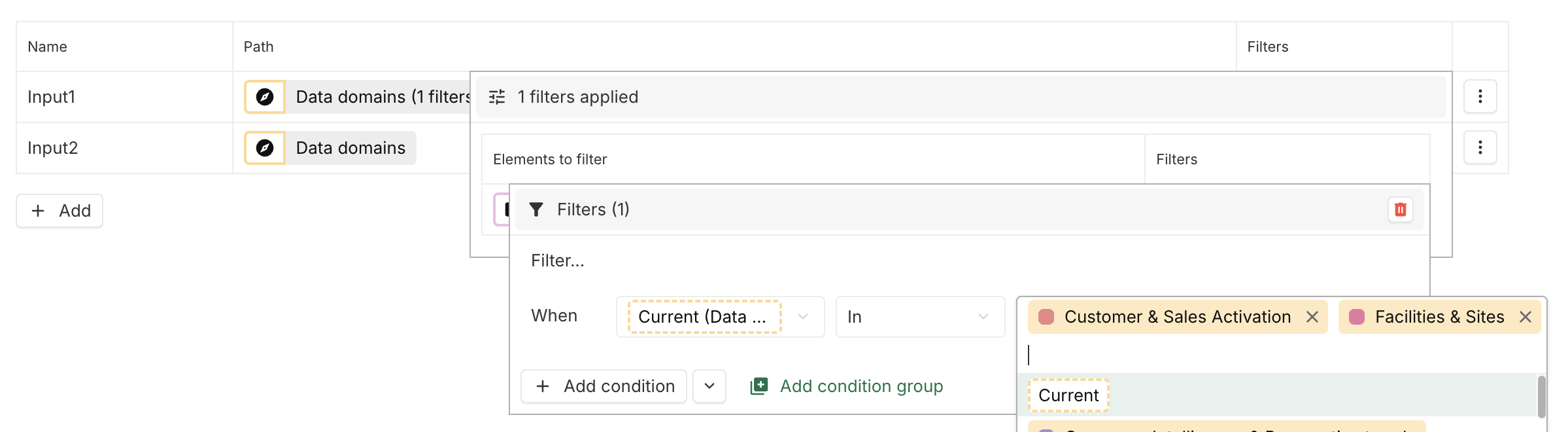Remove the Customer & Sales Activation tag
Viewport: 1568px width, 432px height.
pyautogui.click(x=1312, y=317)
